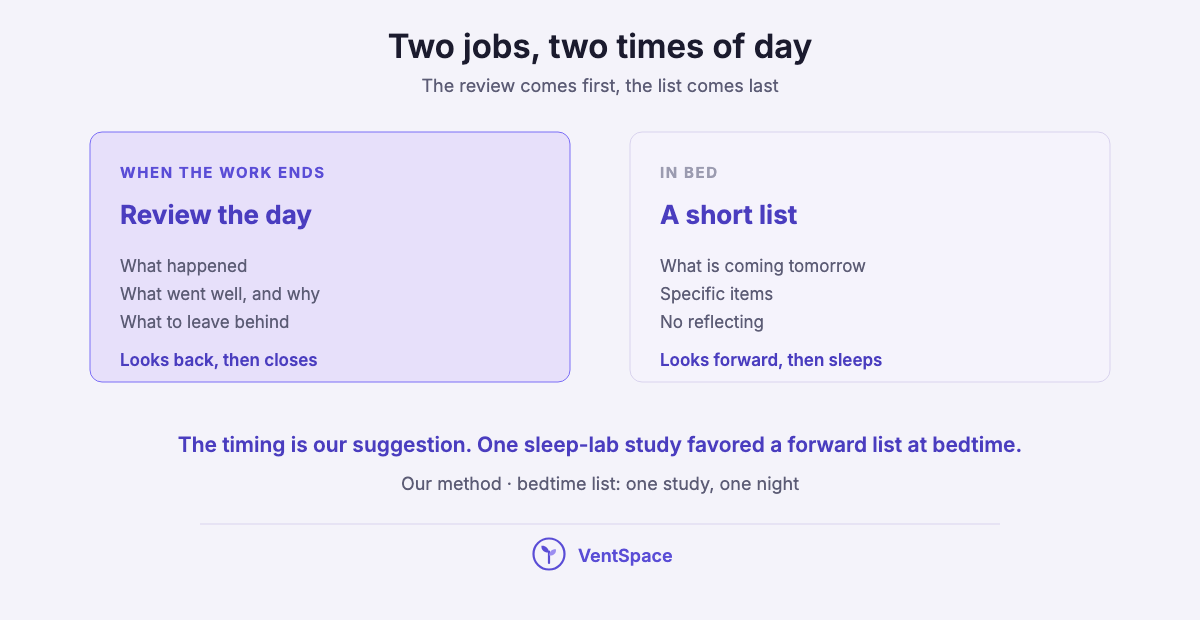The height and width of the screenshot is (620, 1200).
Task: Click the horizontal divider above the logo
Action: click(x=600, y=524)
